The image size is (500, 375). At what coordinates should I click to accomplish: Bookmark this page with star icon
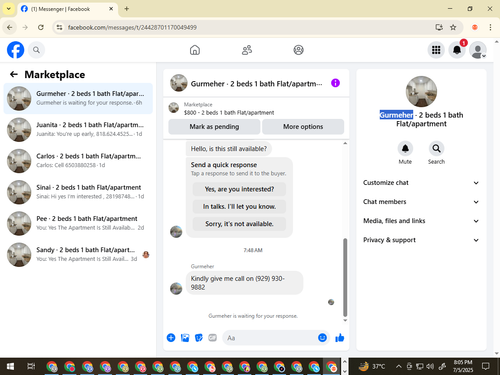(453, 27)
